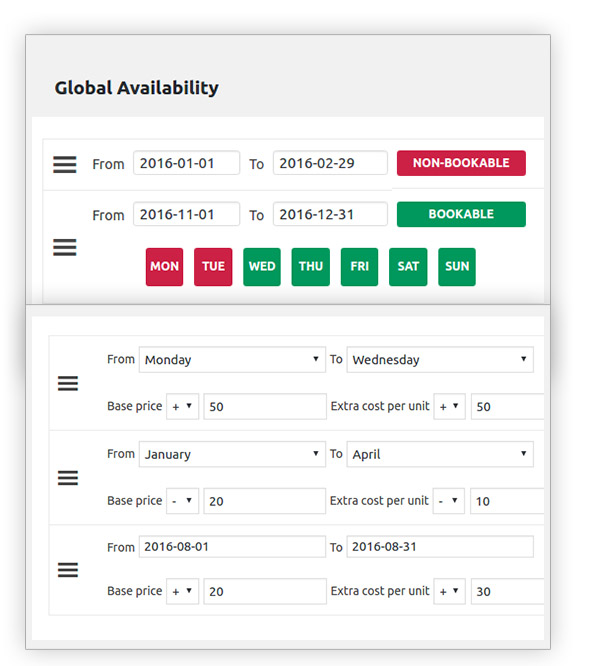Viewport: 600px width, 666px height.
Task: Open Extra cost minus dropdown in January row
Action: tap(449, 501)
